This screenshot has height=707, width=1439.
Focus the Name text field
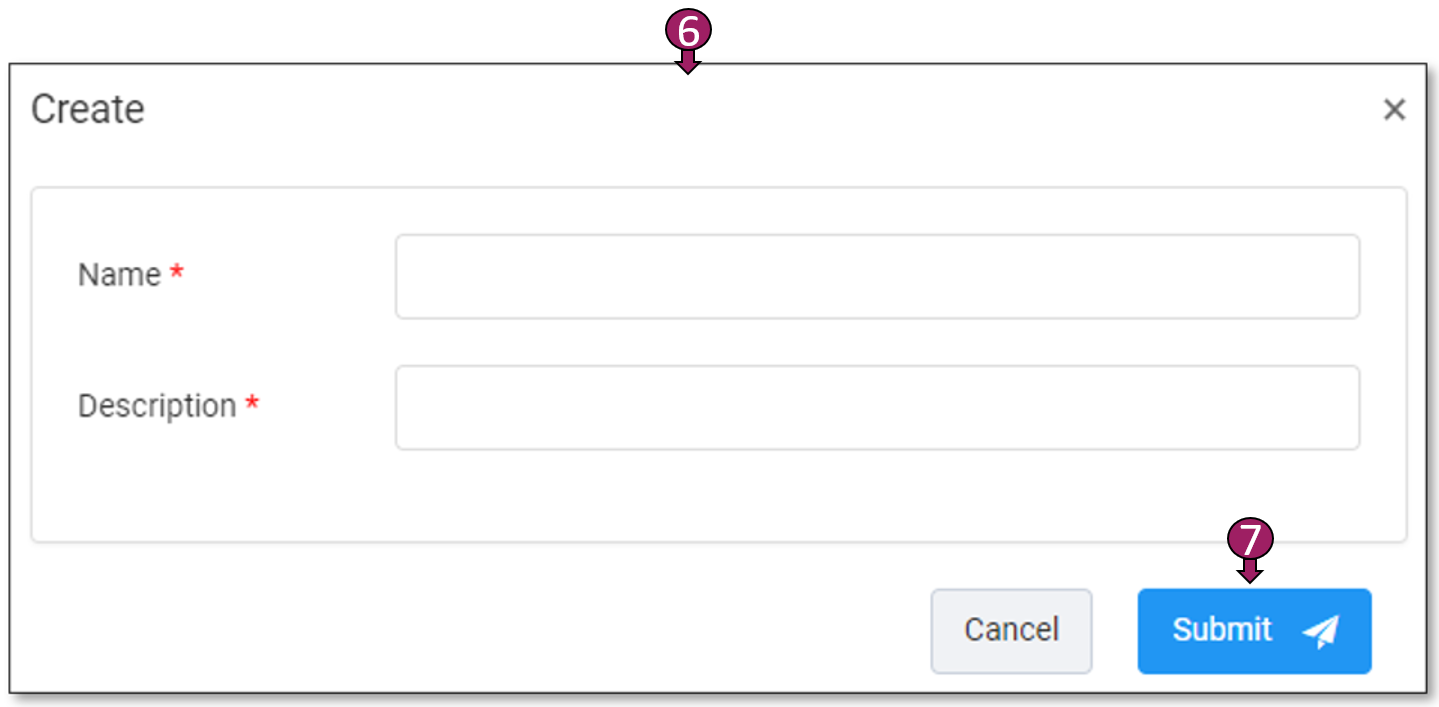pyautogui.click(x=876, y=276)
